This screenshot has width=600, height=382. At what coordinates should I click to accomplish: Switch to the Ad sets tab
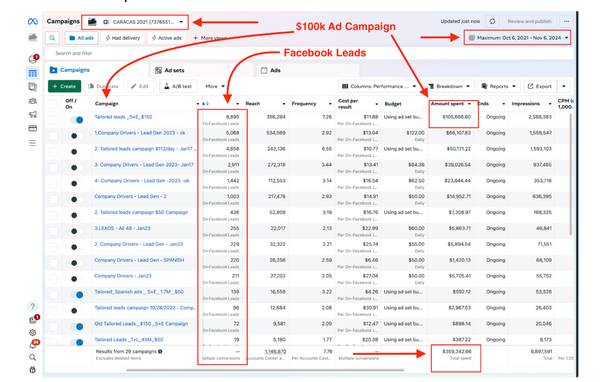(170, 70)
